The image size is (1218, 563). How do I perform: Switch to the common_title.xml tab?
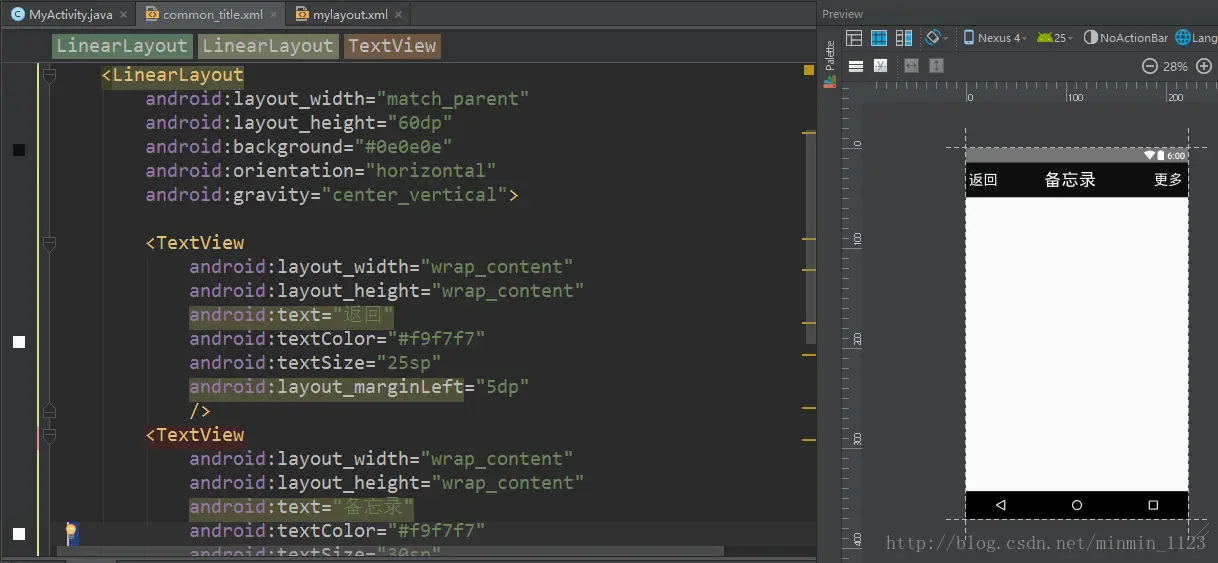210,15
